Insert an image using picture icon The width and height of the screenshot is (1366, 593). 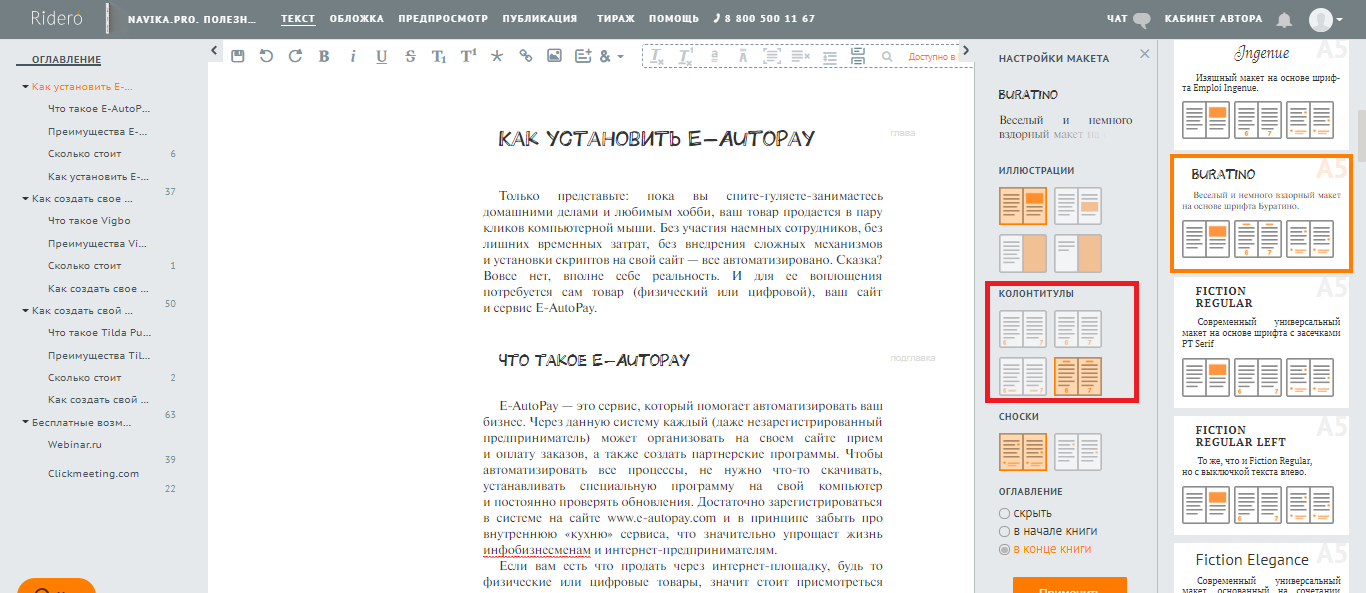[x=554, y=56]
